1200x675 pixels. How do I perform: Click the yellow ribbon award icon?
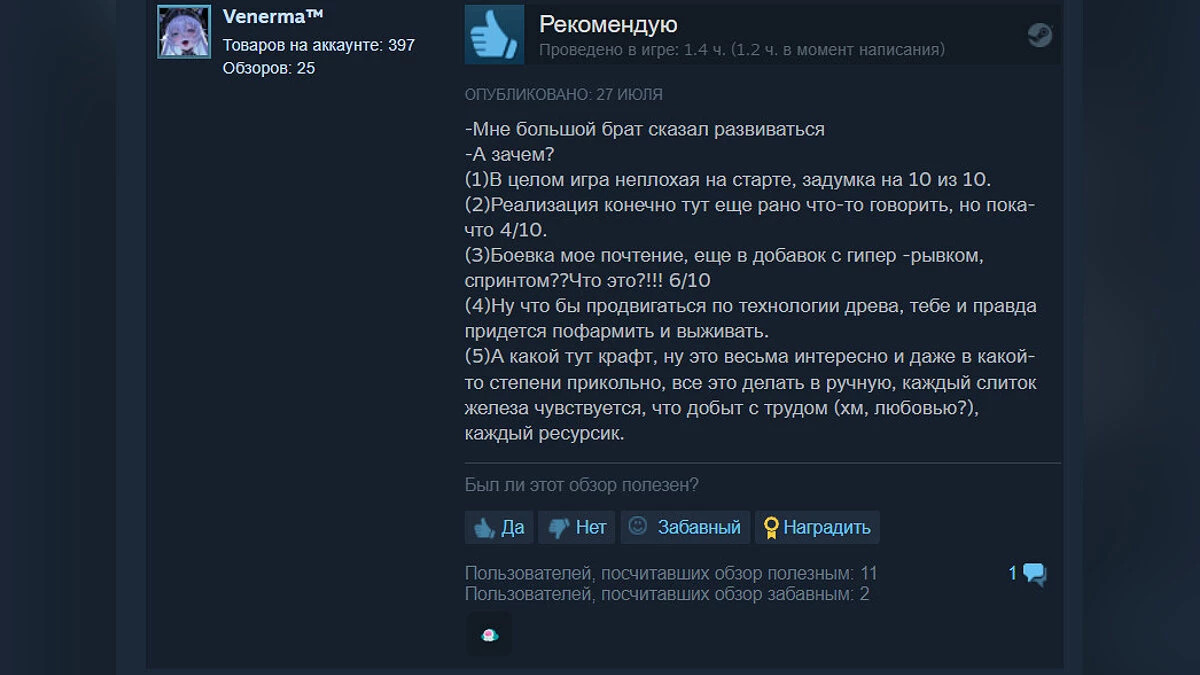pos(771,527)
